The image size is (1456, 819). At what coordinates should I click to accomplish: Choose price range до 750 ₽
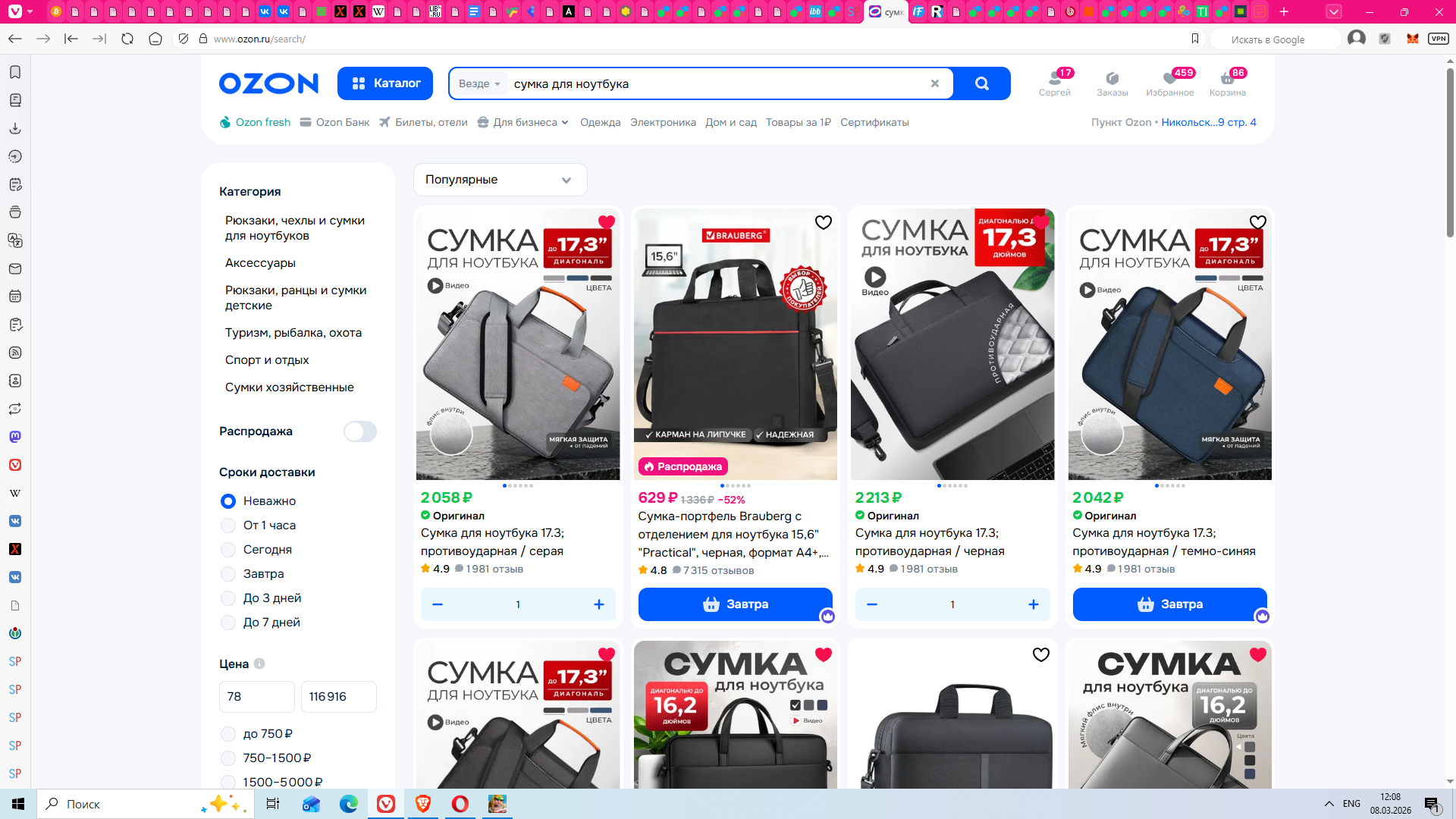click(227, 734)
